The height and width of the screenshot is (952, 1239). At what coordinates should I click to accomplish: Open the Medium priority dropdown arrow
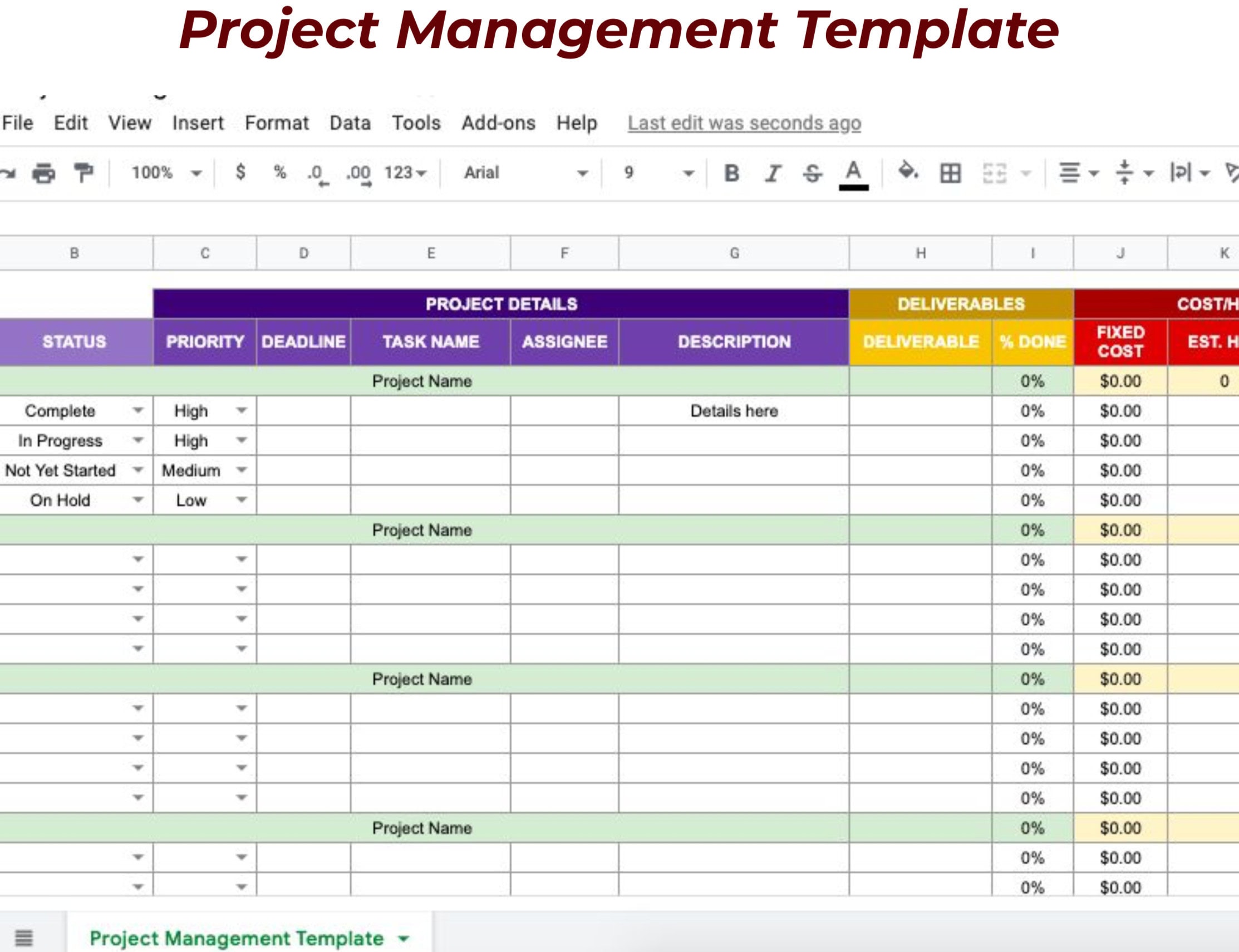[242, 470]
